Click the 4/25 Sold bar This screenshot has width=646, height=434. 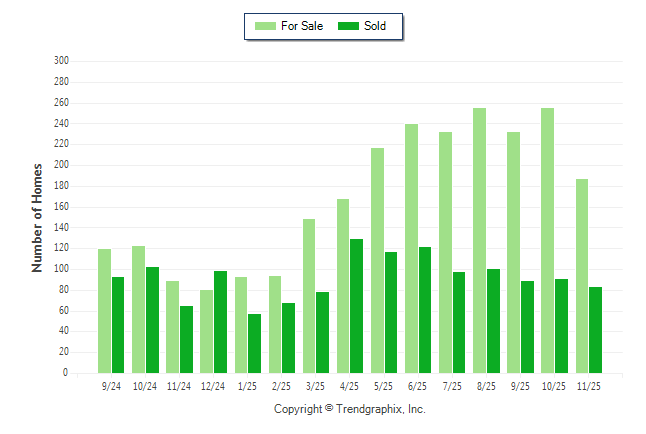pos(357,306)
